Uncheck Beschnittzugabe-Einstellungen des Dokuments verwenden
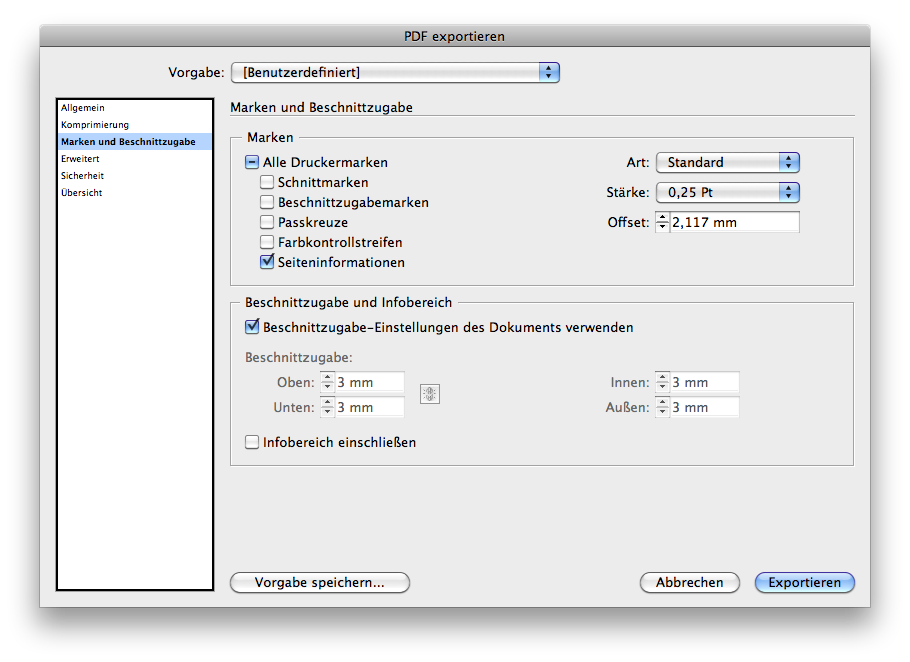This screenshot has width=910, height=662. 252,327
